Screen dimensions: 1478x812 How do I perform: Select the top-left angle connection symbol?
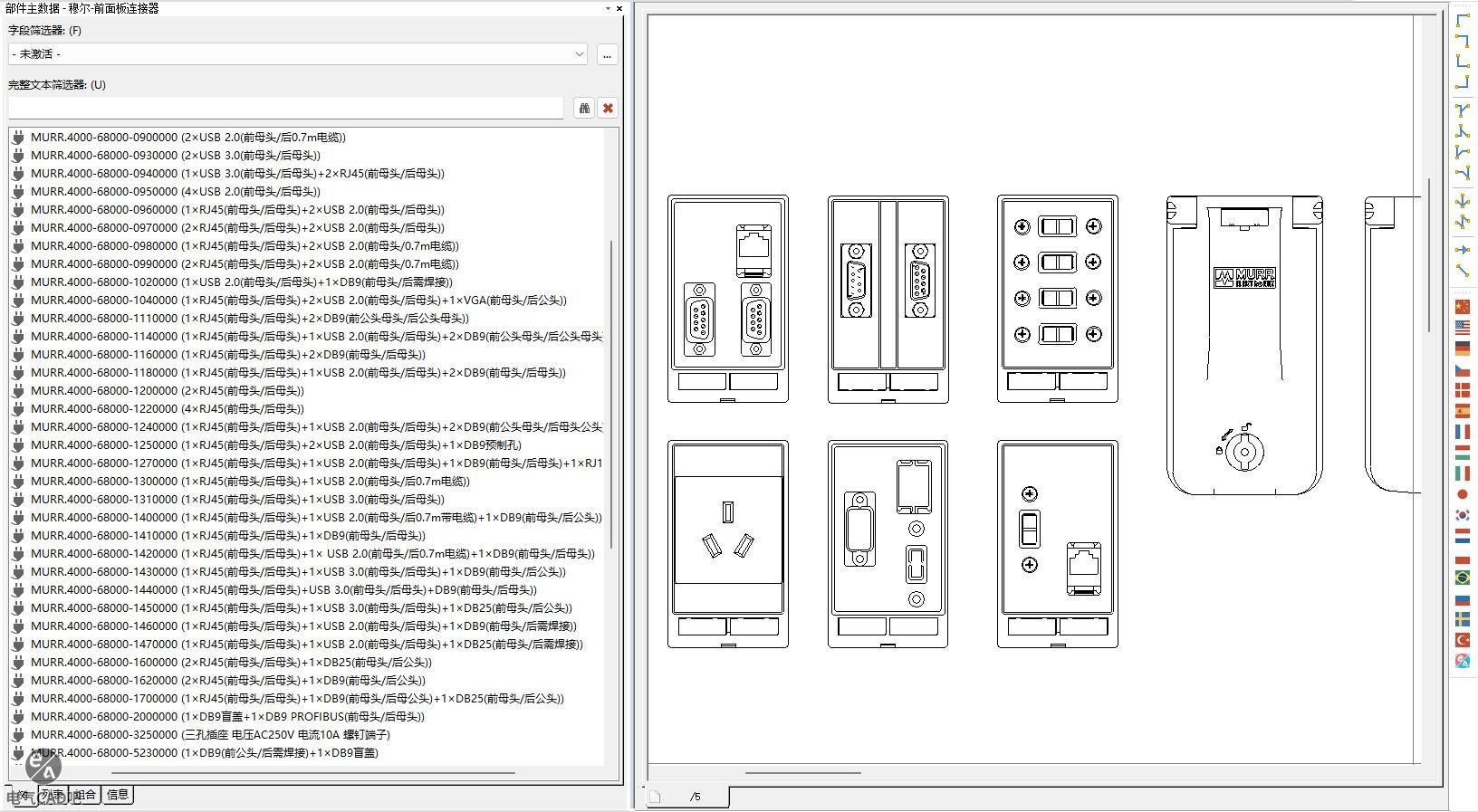[1462, 20]
